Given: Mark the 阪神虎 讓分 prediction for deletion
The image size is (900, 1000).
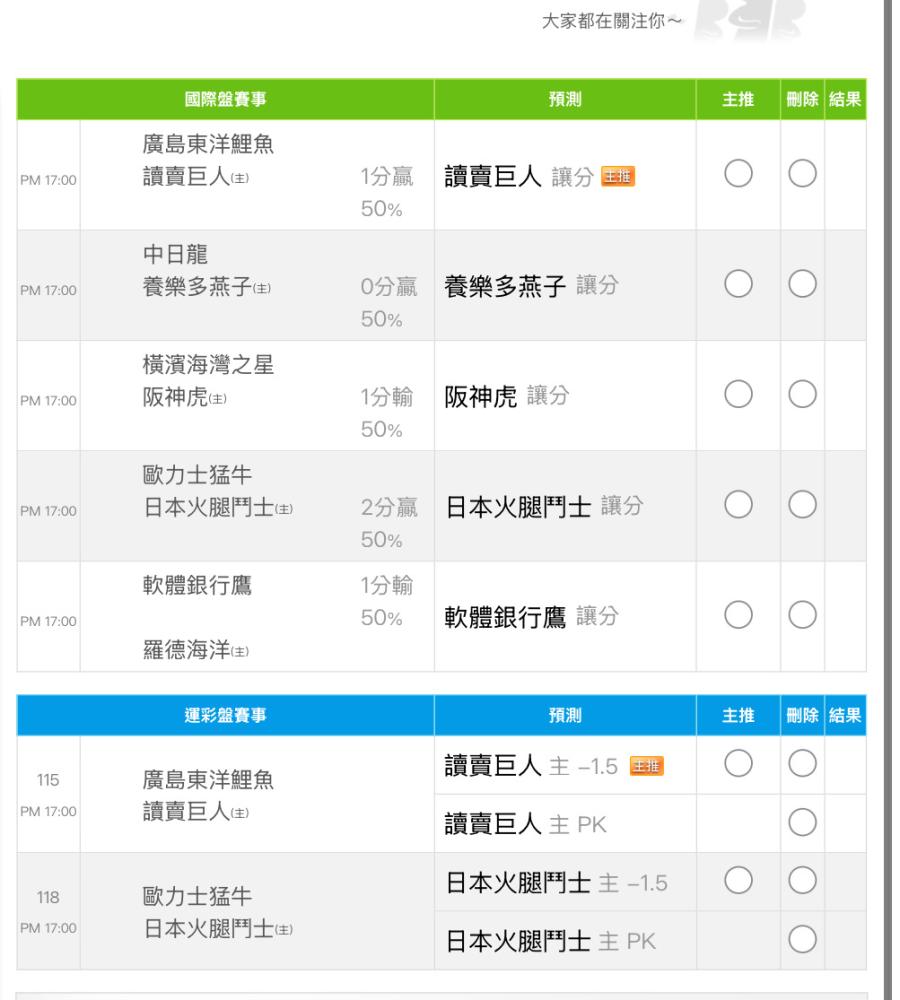Looking at the screenshot, I should (x=802, y=396).
